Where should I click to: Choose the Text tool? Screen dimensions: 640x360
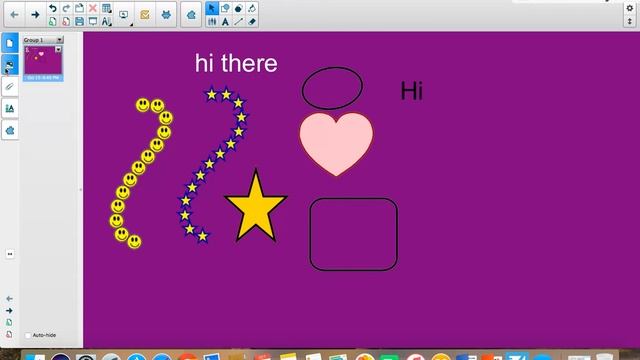point(225,21)
